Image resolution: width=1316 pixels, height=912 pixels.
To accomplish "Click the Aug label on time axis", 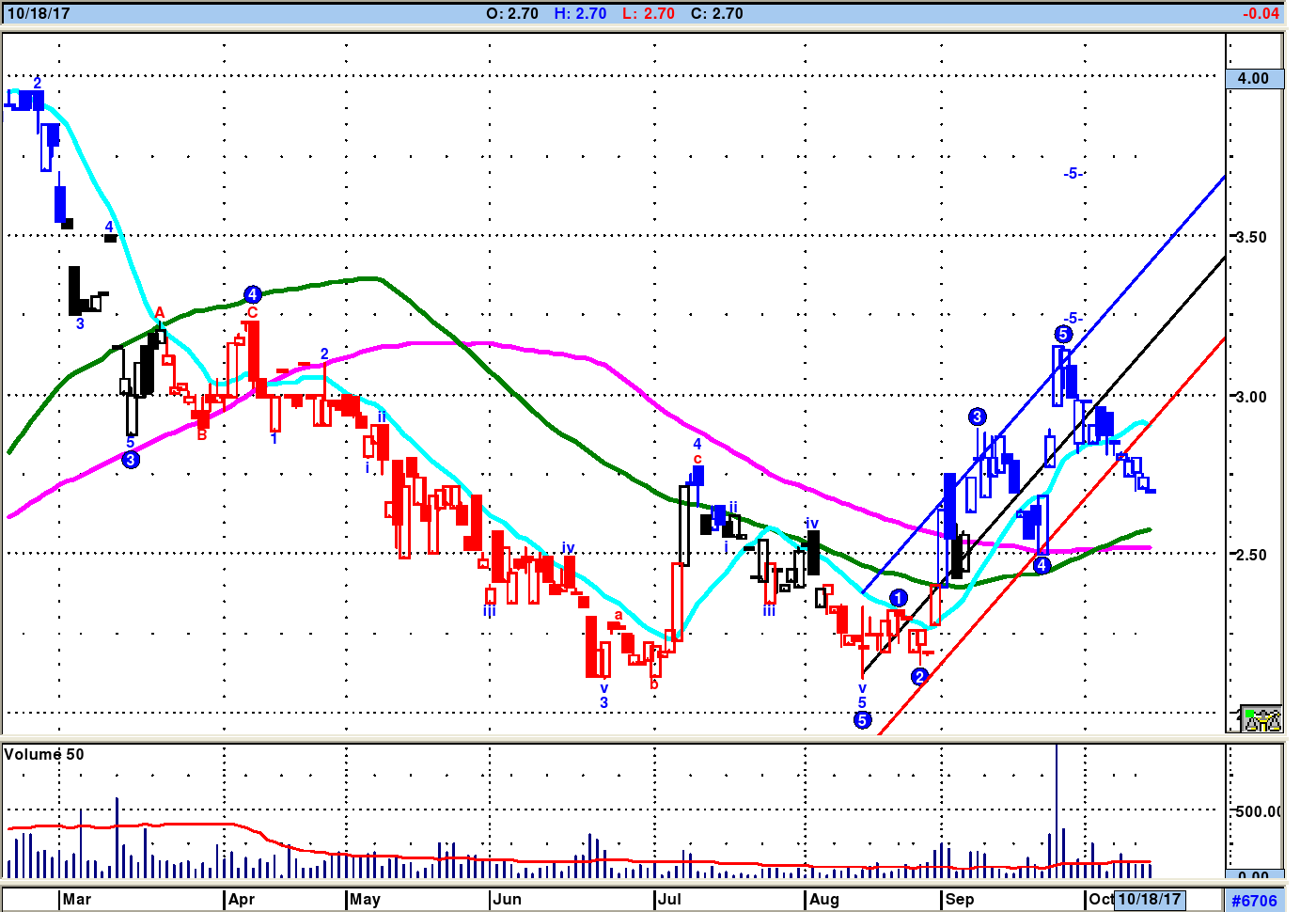I will point(824,899).
